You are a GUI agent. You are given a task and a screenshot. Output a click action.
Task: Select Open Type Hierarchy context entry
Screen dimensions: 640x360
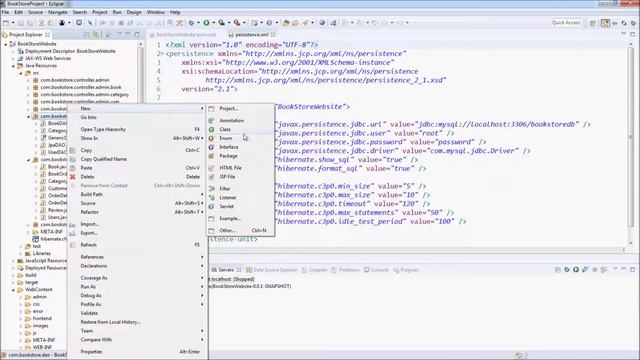pyautogui.click(x=137, y=129)
